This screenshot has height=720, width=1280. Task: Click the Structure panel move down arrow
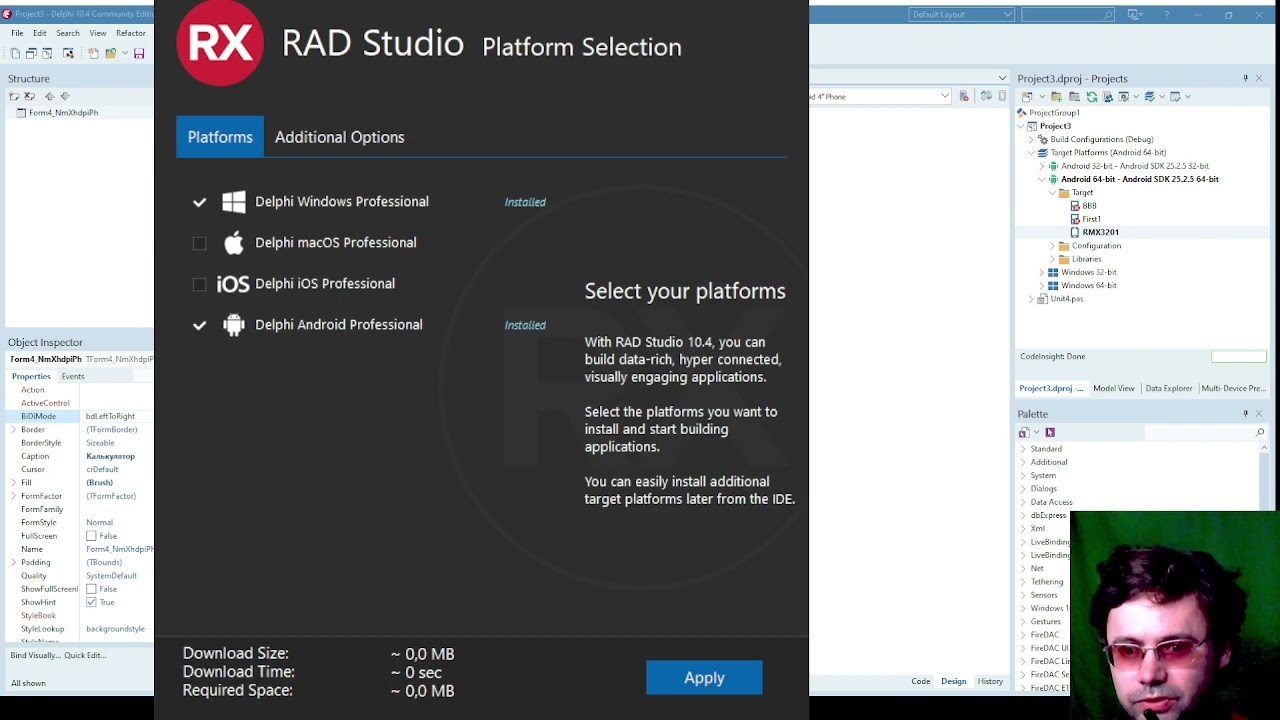(x=65, y=96)
